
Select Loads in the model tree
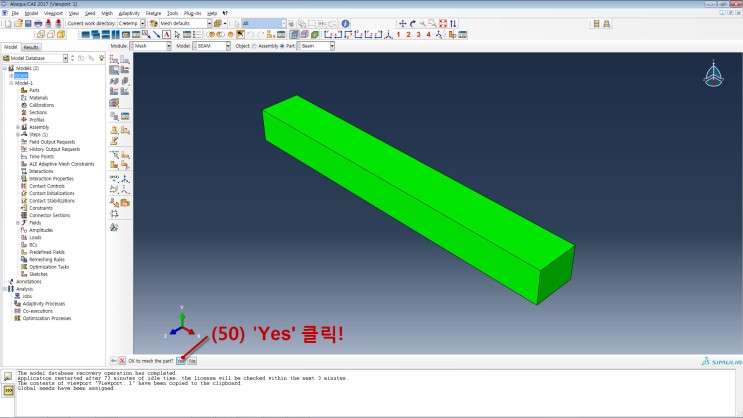(35, 237)
